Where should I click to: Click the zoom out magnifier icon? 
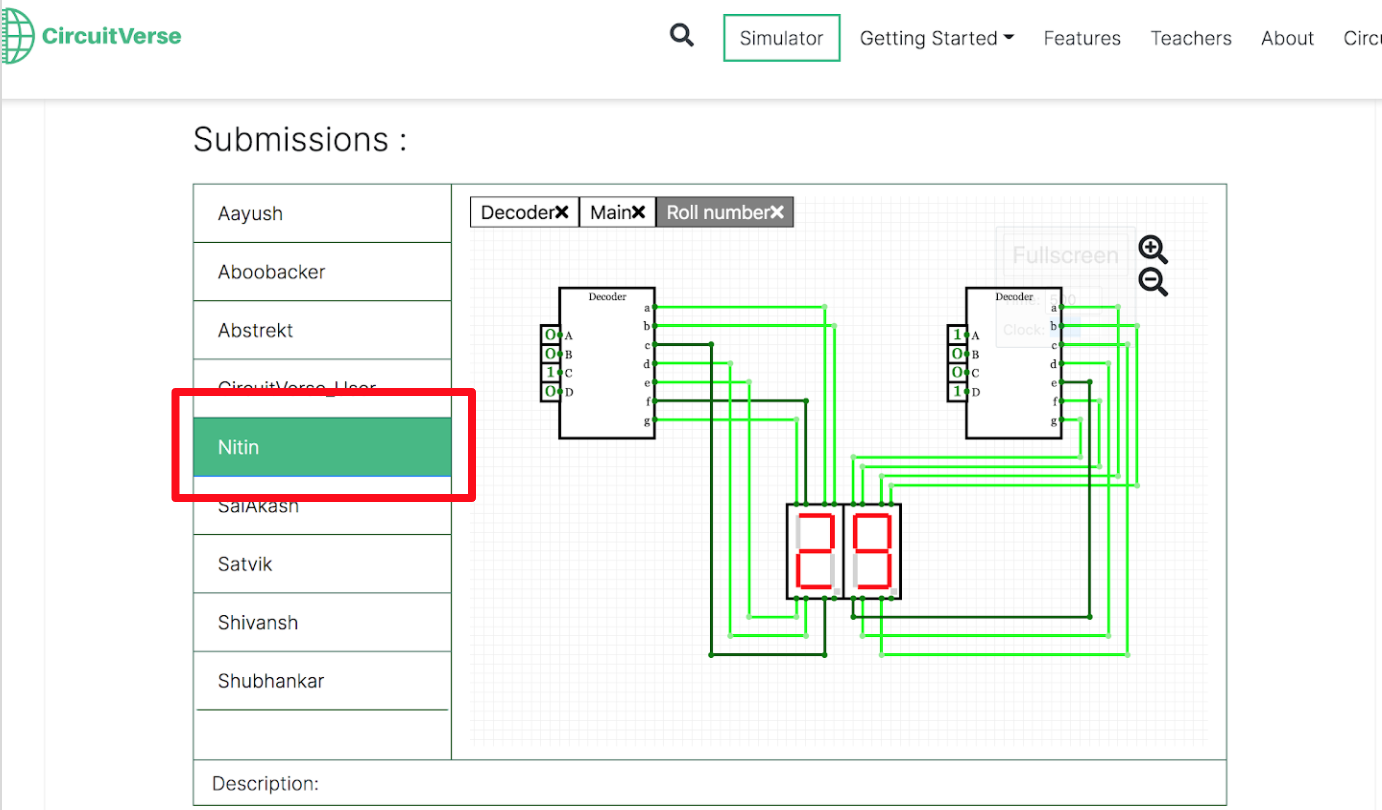[1152, 283]
